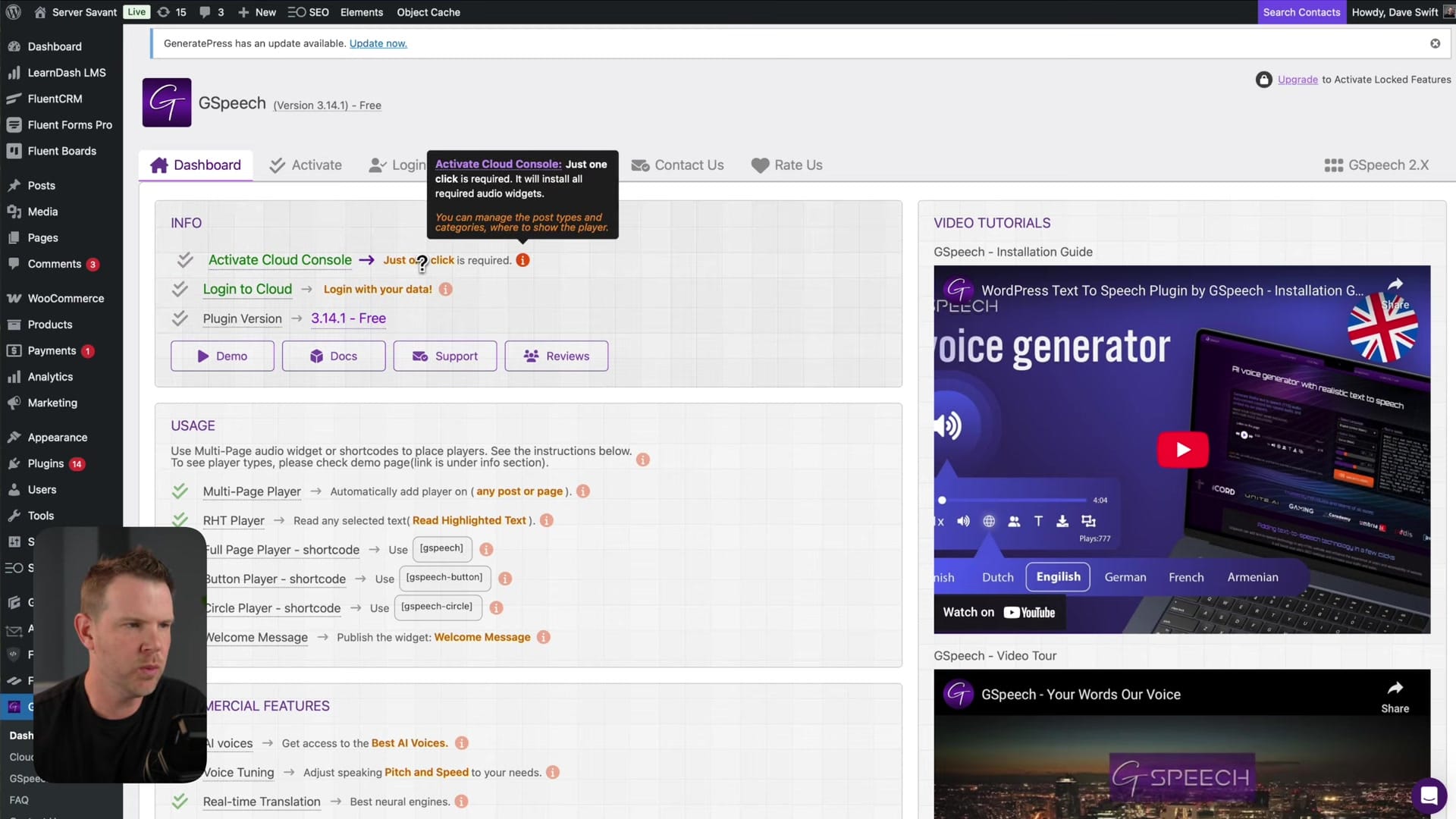The width and height of the screenshot is (1456, 819).
Task: Click the Docs button
Action: pos(334,356)
